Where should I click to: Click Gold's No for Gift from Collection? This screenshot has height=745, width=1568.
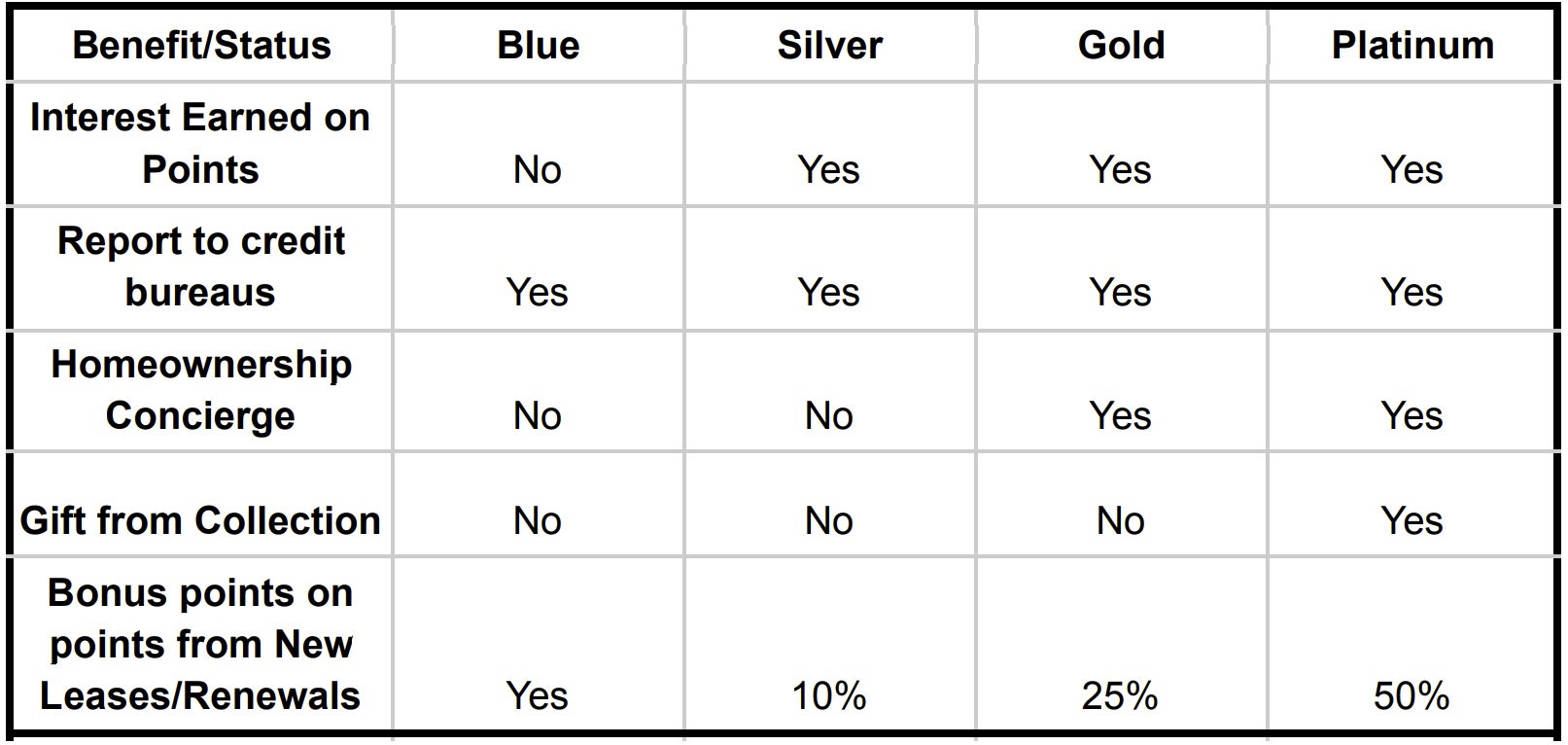pos(1121,520)
